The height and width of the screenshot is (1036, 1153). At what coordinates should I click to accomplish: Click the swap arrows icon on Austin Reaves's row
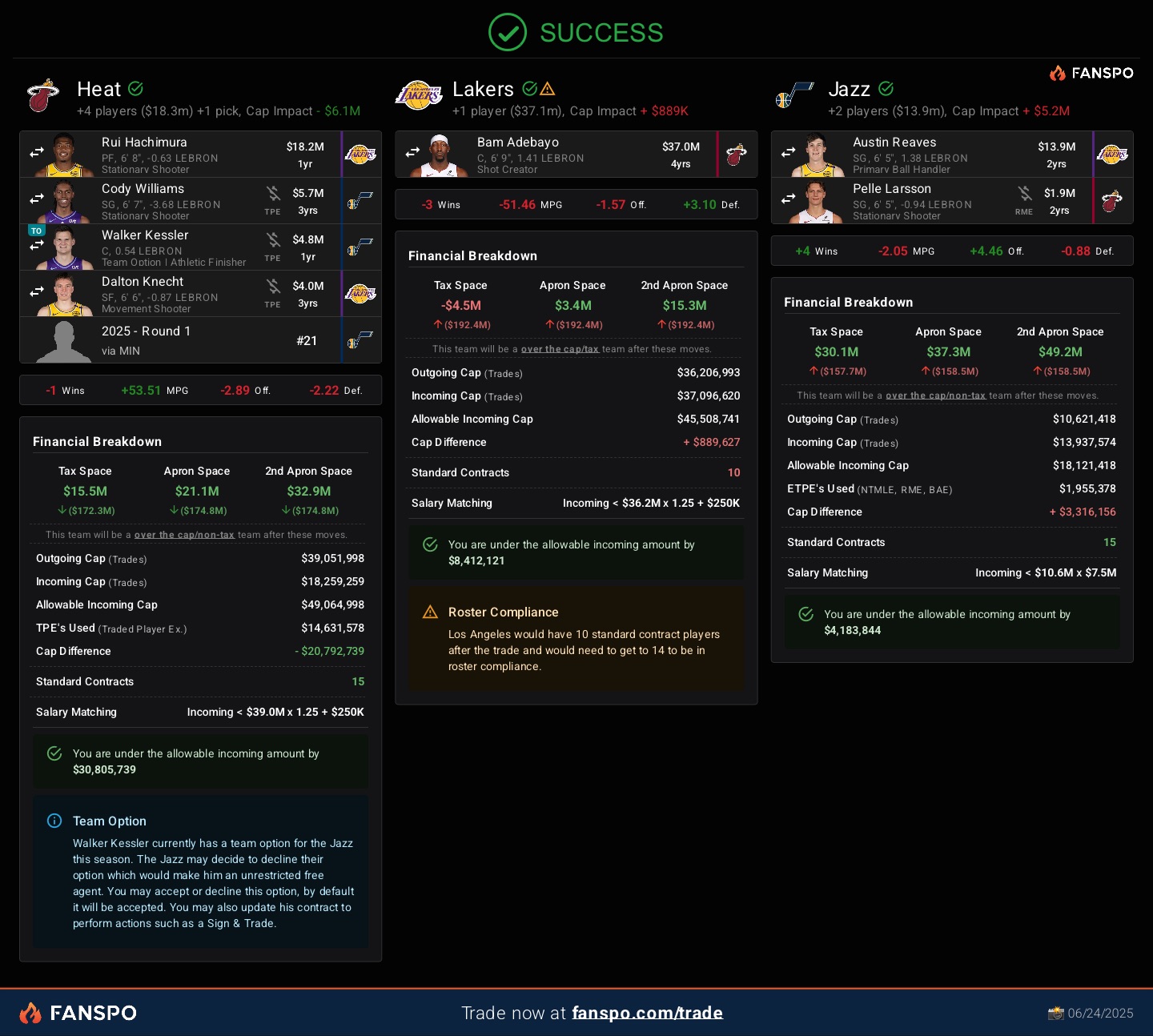(788, 151)
